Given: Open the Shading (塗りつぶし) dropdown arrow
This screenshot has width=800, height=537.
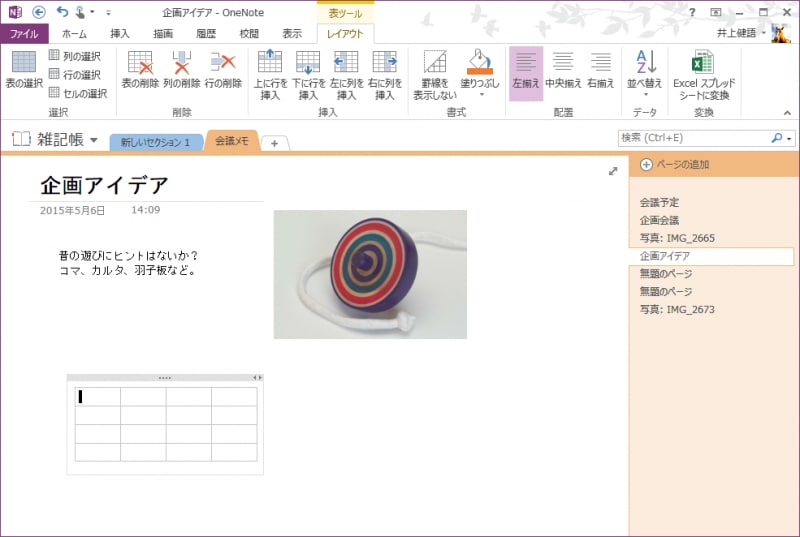Looking at the screenshot, I should tap(481, 95).
